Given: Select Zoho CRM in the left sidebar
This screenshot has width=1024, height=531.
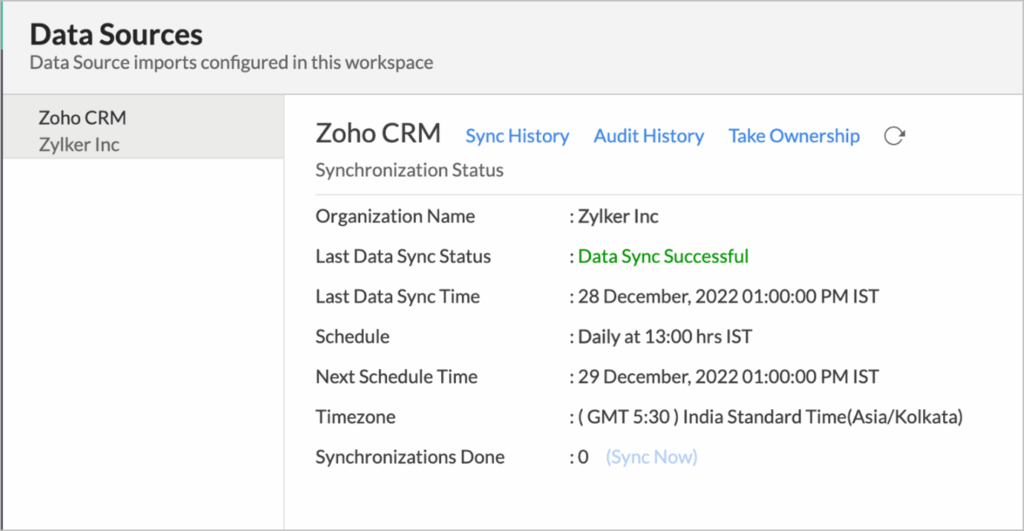Looking at the screenshot, I should 82,118.
